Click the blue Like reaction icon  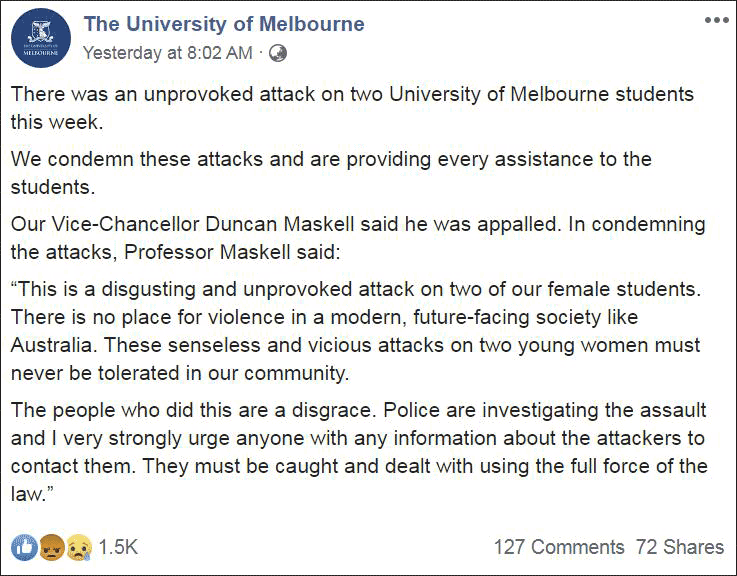point(23,547)
